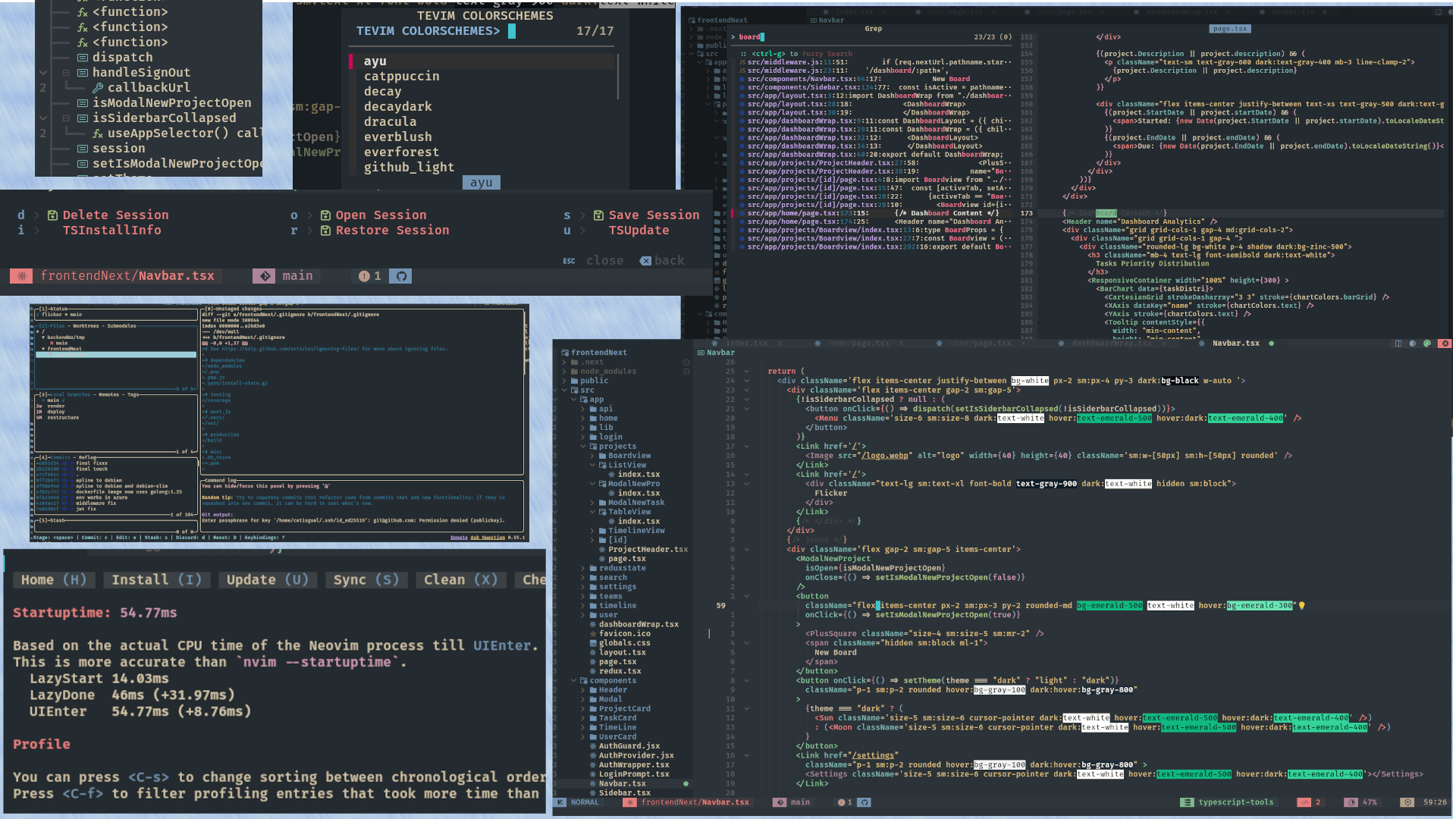Toggle the fold chevron beside the New Board span line
Screen dimensions: 1456x819
pyautogui.click(x=746, y=643)
